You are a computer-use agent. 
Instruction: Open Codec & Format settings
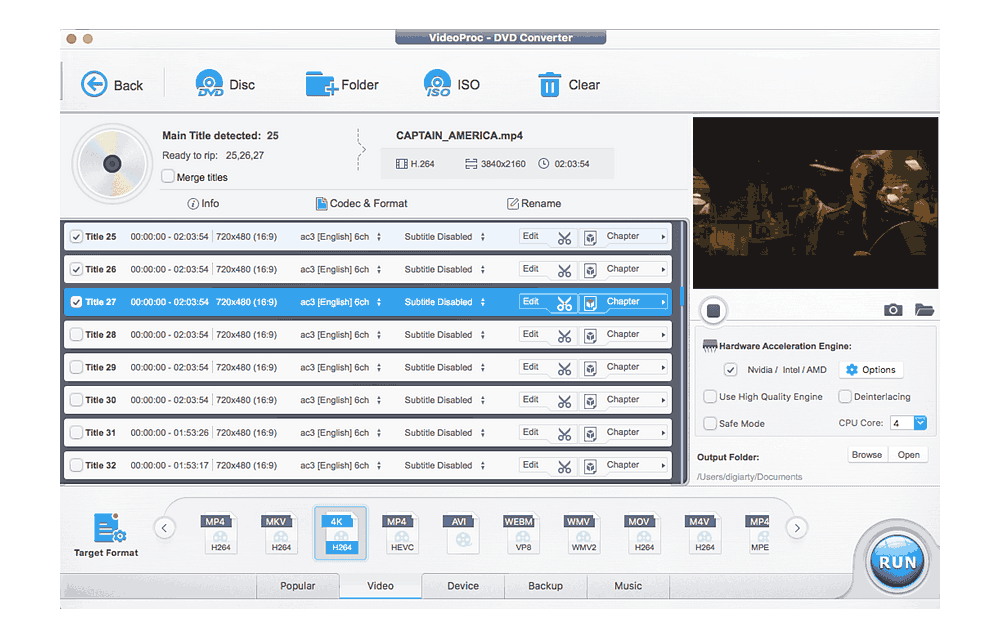(x=361, y=203)
